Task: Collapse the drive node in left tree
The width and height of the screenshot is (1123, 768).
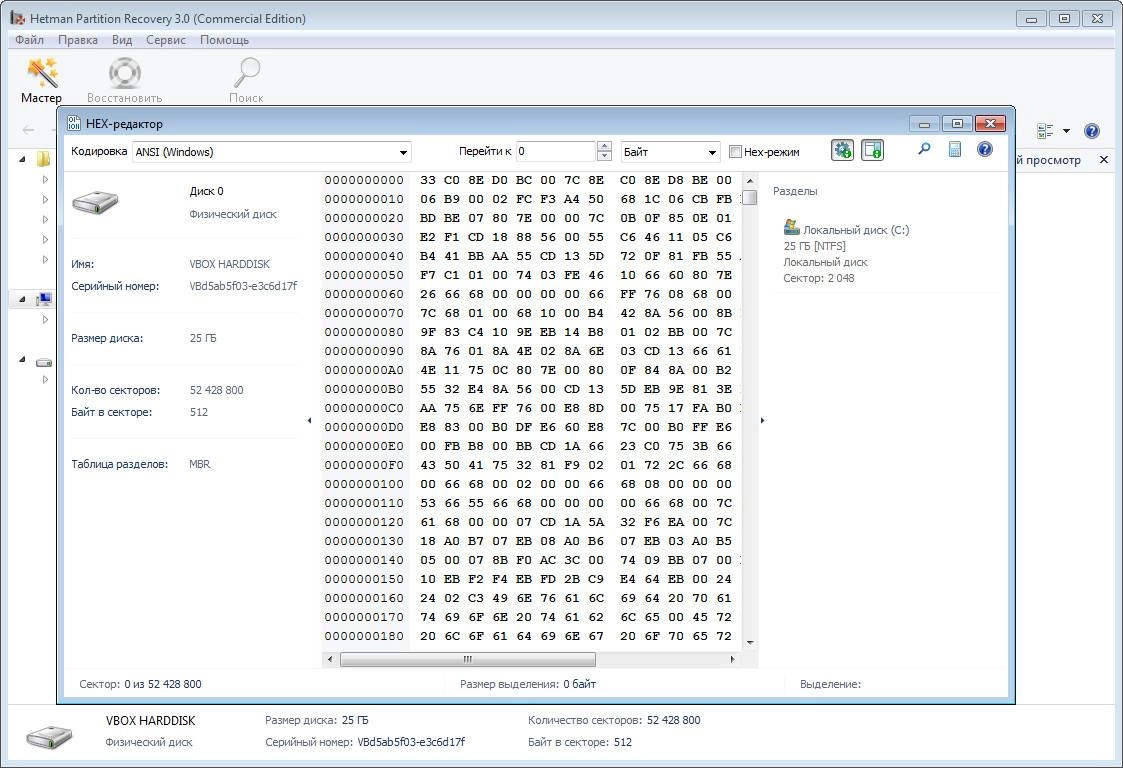Action: [x=22, y=359]
